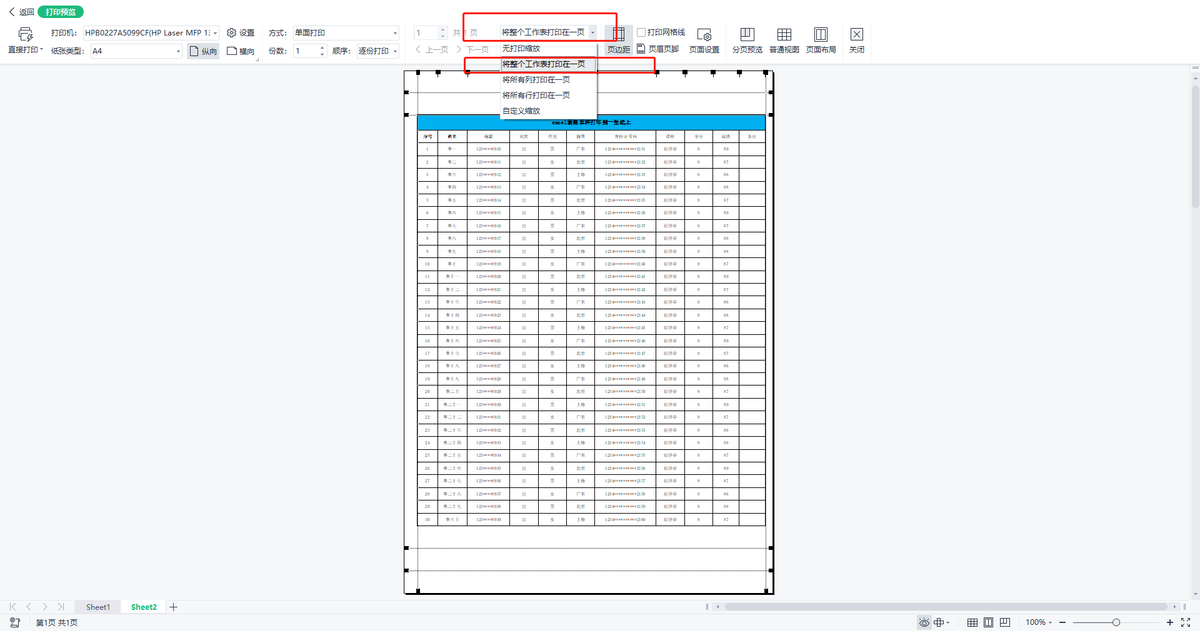Screen dimensions: 1200x631
Task: Click the fullscreen icon in status bar
Action: tap(1187, 622)
